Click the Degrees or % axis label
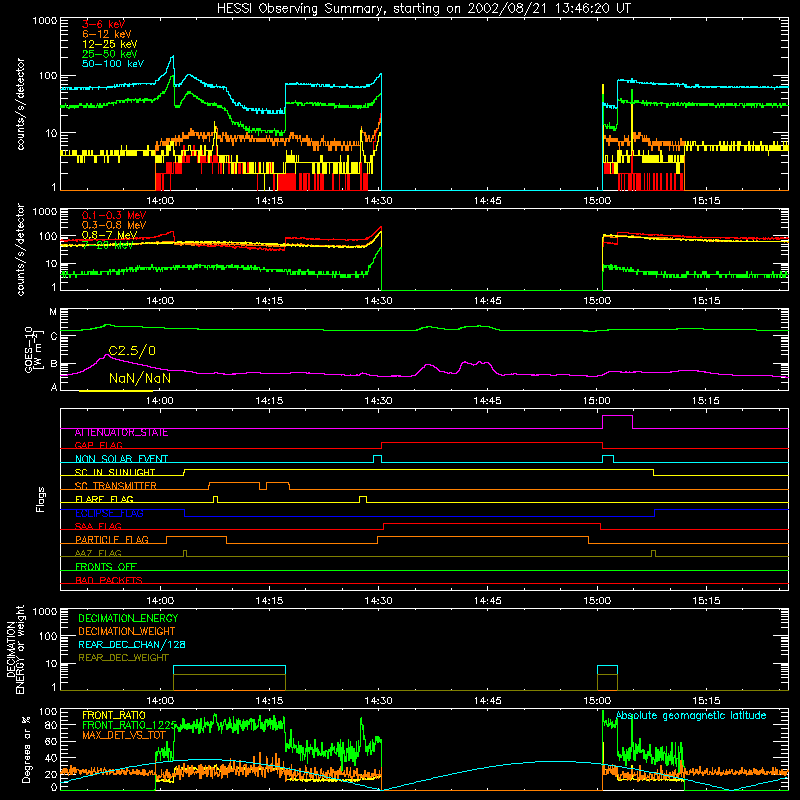 pos(26,750)
